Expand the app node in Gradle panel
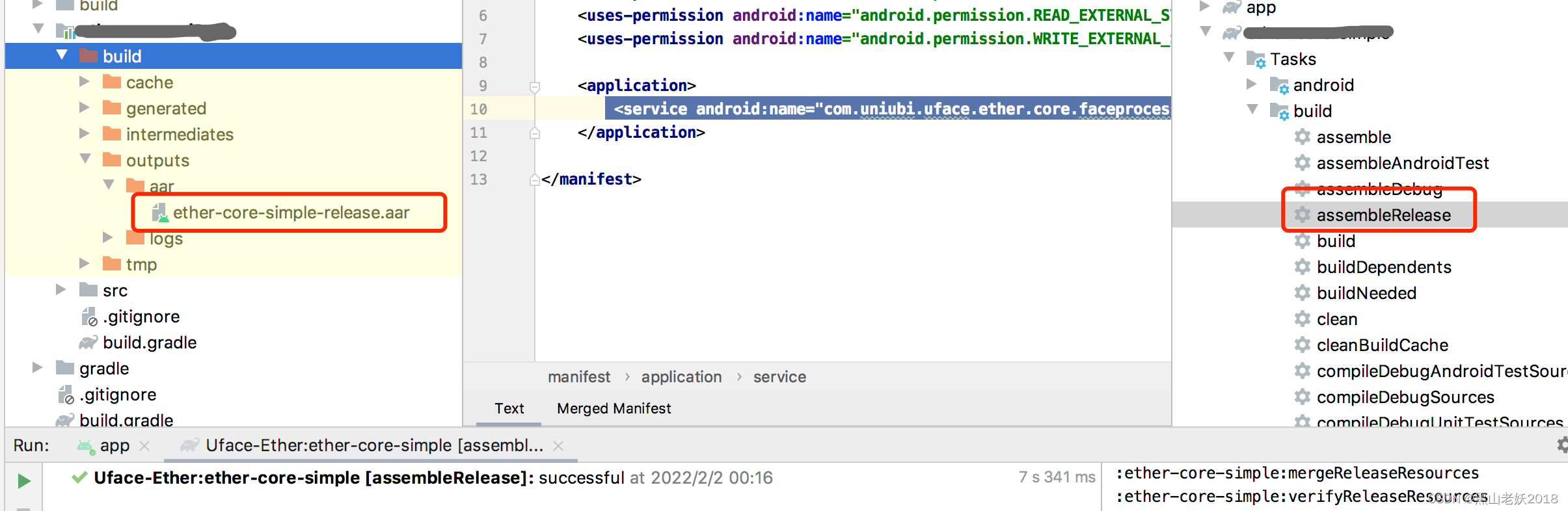Viewport: 1568px width, 511px height. [1204, 7]
